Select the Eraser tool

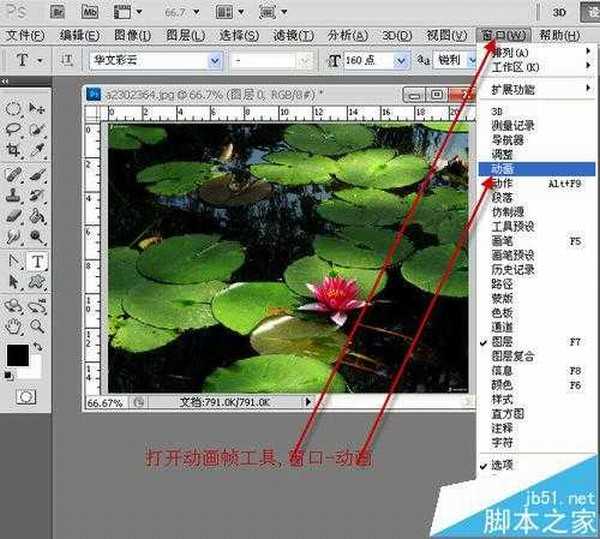tap(14, 216)
